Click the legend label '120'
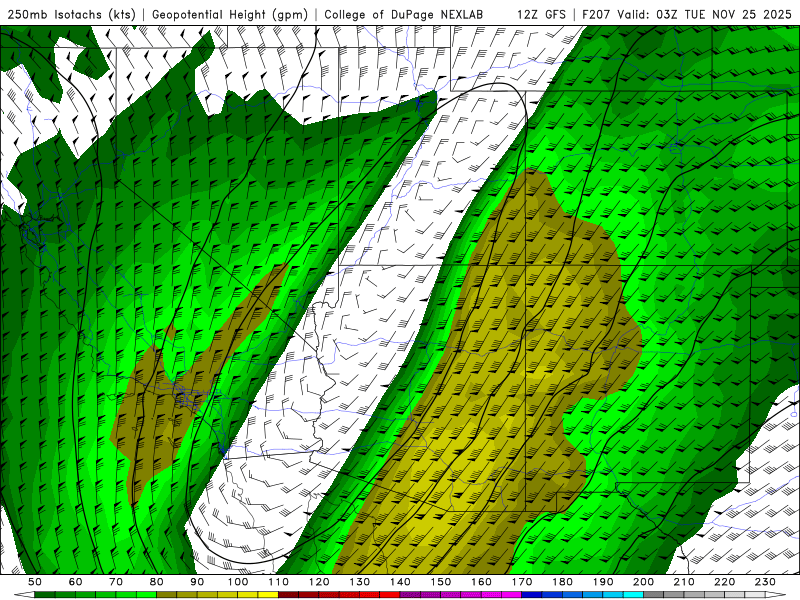The width and height of the screenshot is (800, 600). point(319,582)
